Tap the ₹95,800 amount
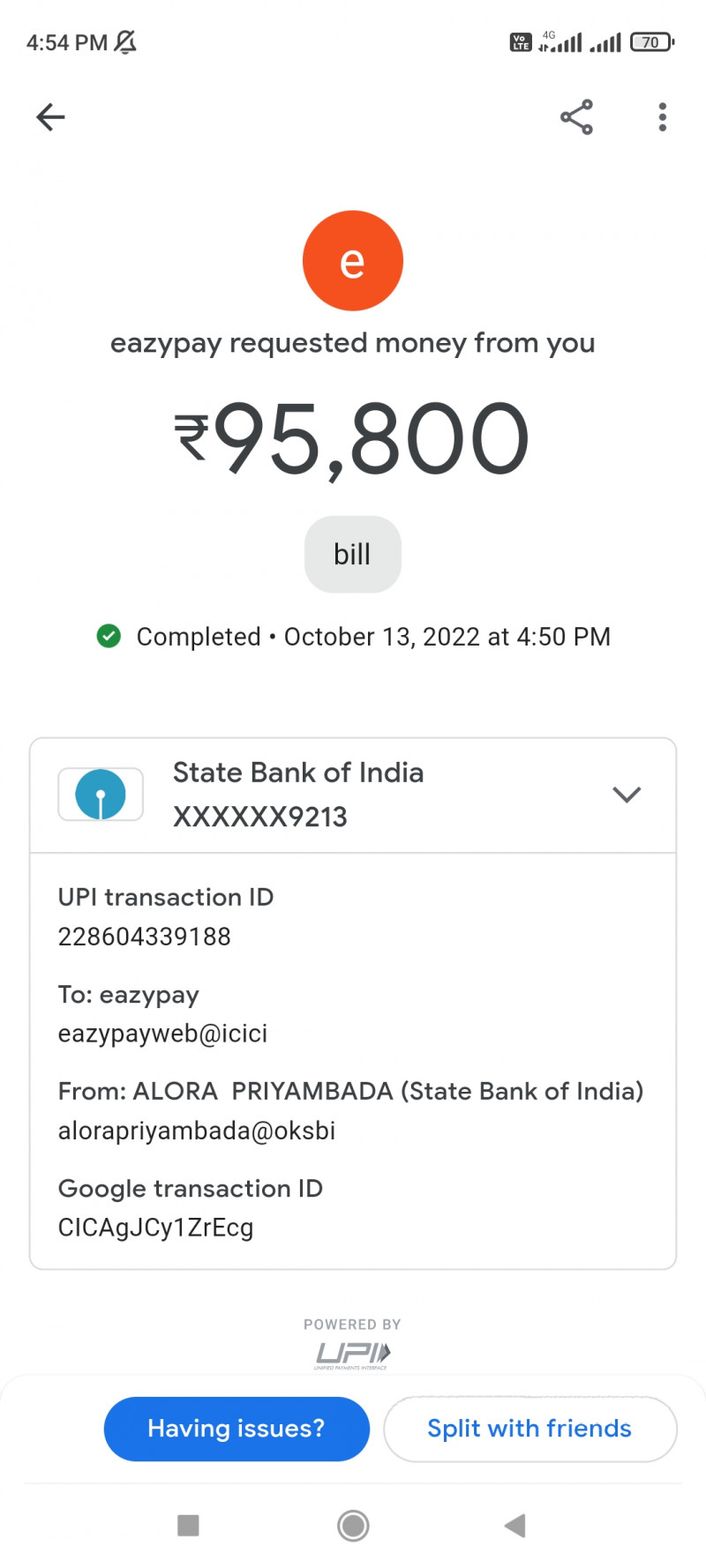706x1568 pixels. (352, 438)
